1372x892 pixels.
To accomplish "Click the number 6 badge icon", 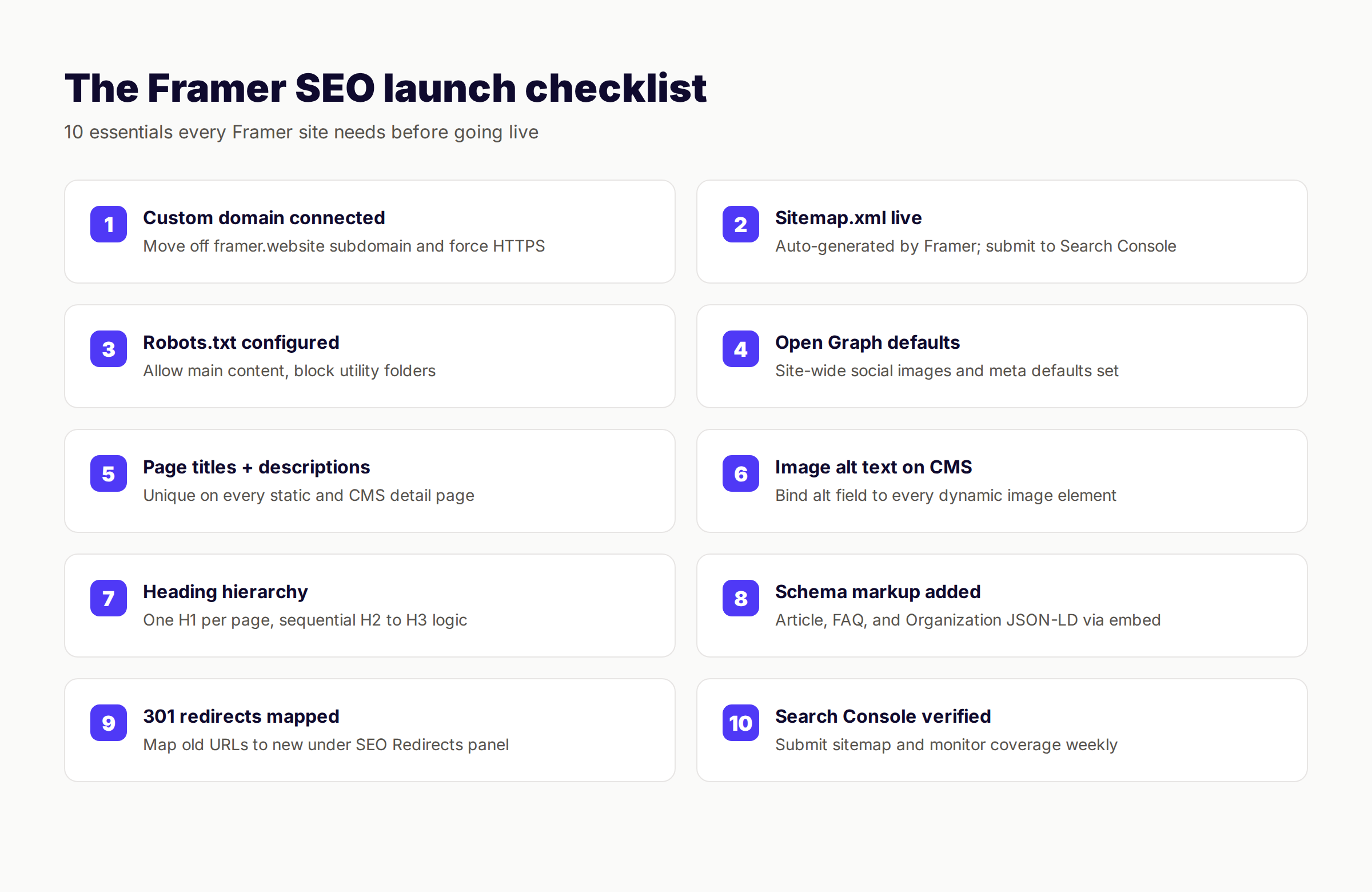I will [x=741, y=473].
